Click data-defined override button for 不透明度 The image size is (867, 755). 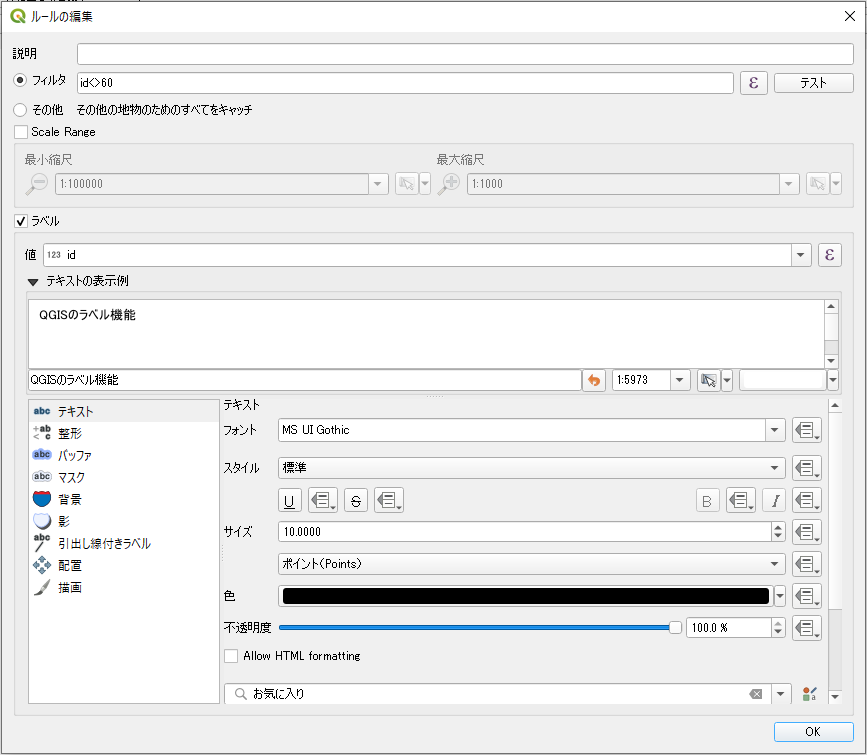(x=806, y=628)
